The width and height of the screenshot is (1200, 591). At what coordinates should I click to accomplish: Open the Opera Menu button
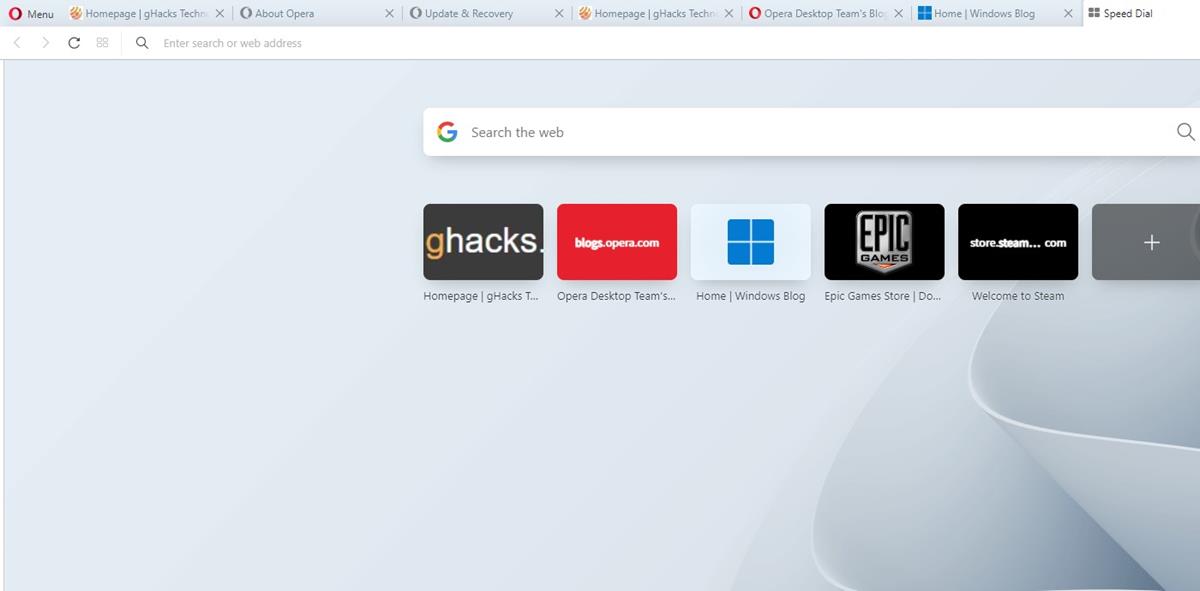click(30, 13)
